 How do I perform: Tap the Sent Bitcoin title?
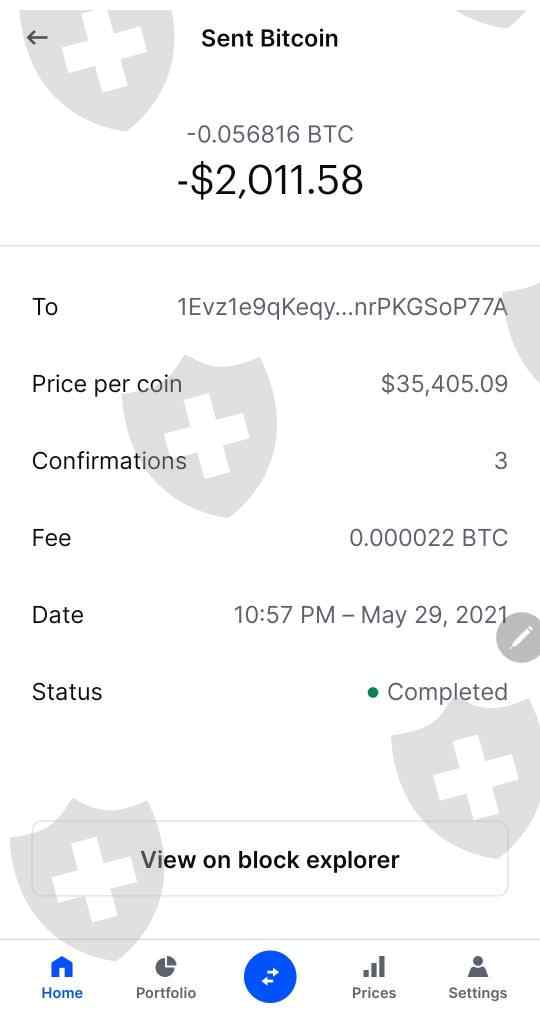point(270,38)
